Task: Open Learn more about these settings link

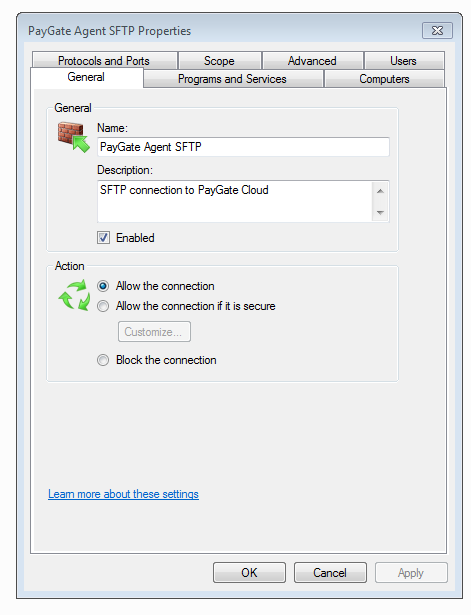Action: coord(124,494)
